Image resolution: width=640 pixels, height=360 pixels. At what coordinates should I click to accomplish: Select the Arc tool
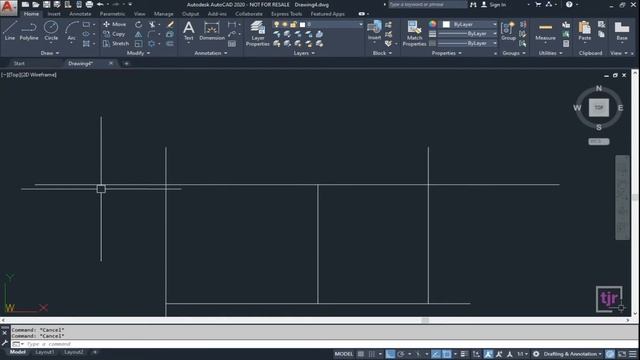pyautogui.click(x=71, y=31)
